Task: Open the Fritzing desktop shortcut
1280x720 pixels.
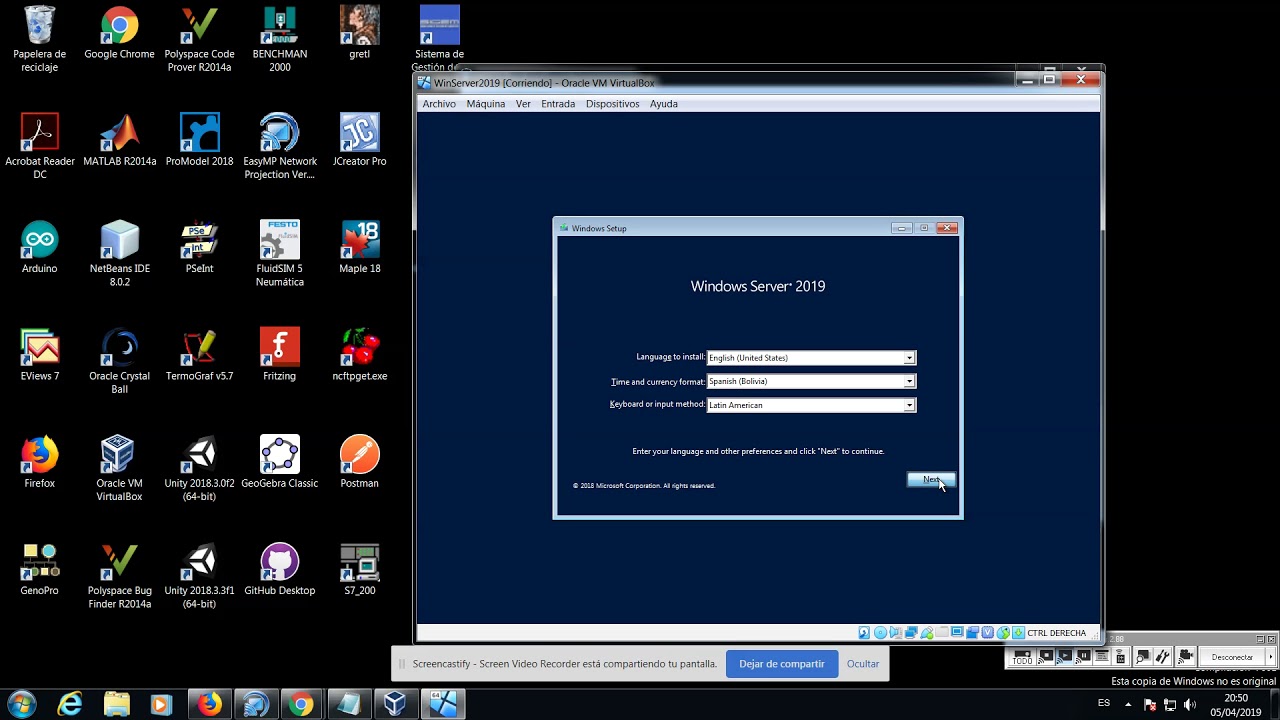Action: click(280, 354)
